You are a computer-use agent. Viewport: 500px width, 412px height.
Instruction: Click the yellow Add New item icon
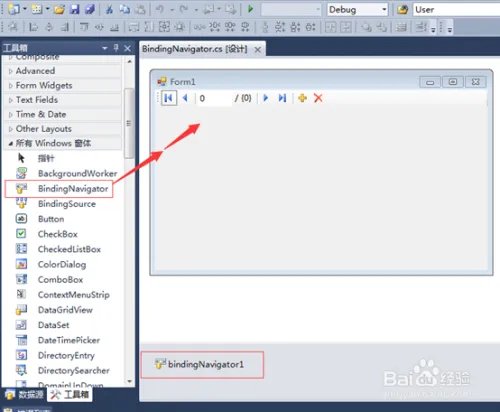[302, 98]
